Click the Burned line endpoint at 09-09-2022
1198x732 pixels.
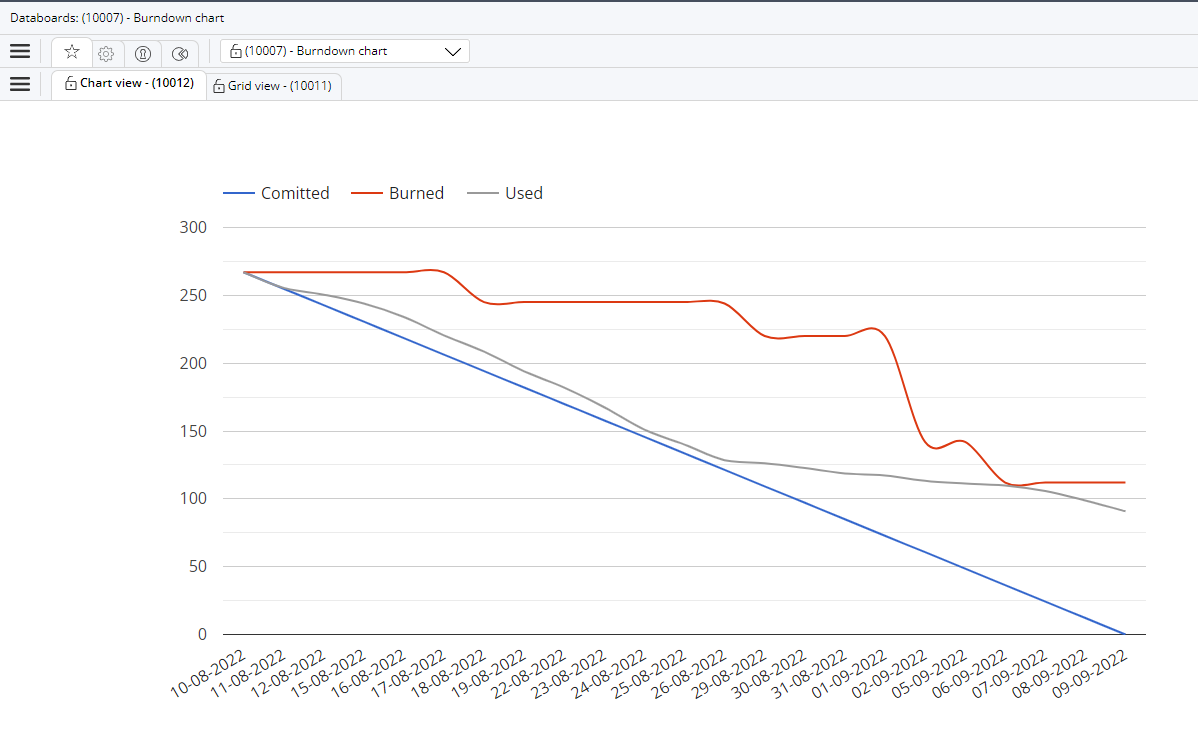click(1125, 482)
